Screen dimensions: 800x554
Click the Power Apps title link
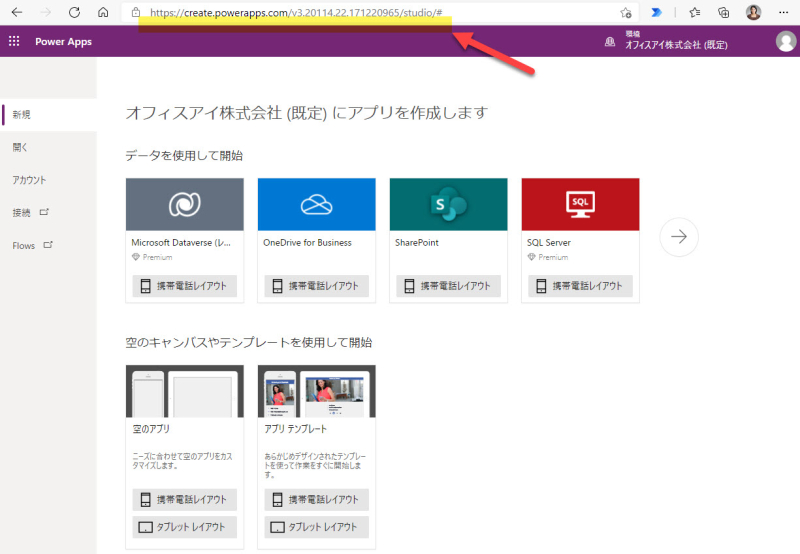[63, 42]
